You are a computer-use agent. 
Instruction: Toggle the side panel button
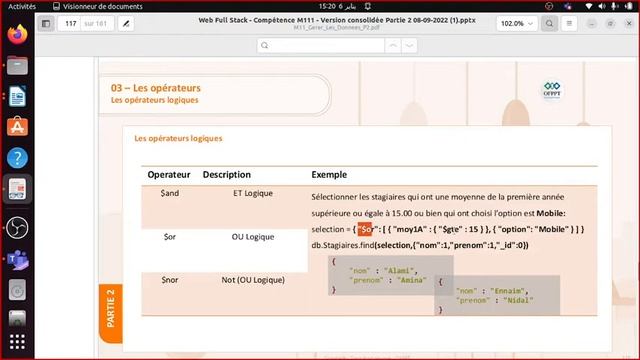tap(46, 24)
